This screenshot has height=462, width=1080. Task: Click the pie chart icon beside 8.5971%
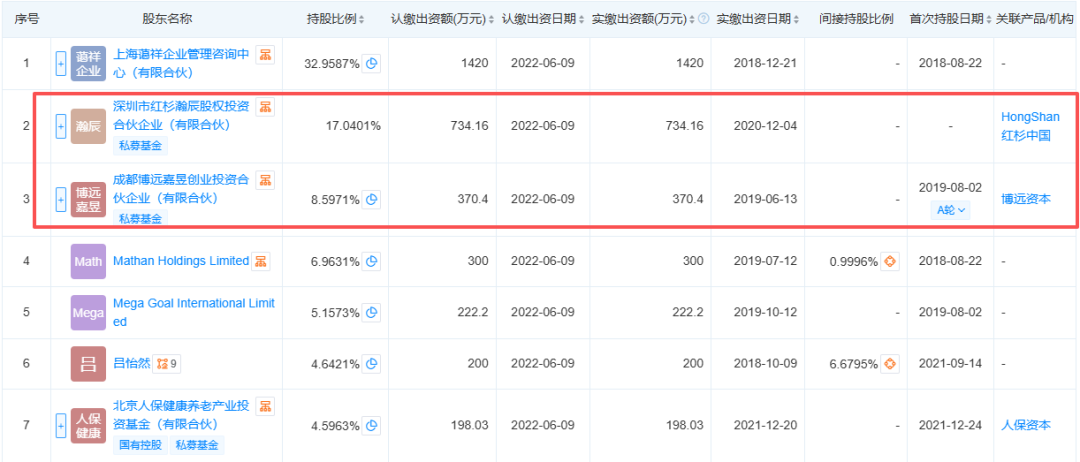click(x=372, y=199)
